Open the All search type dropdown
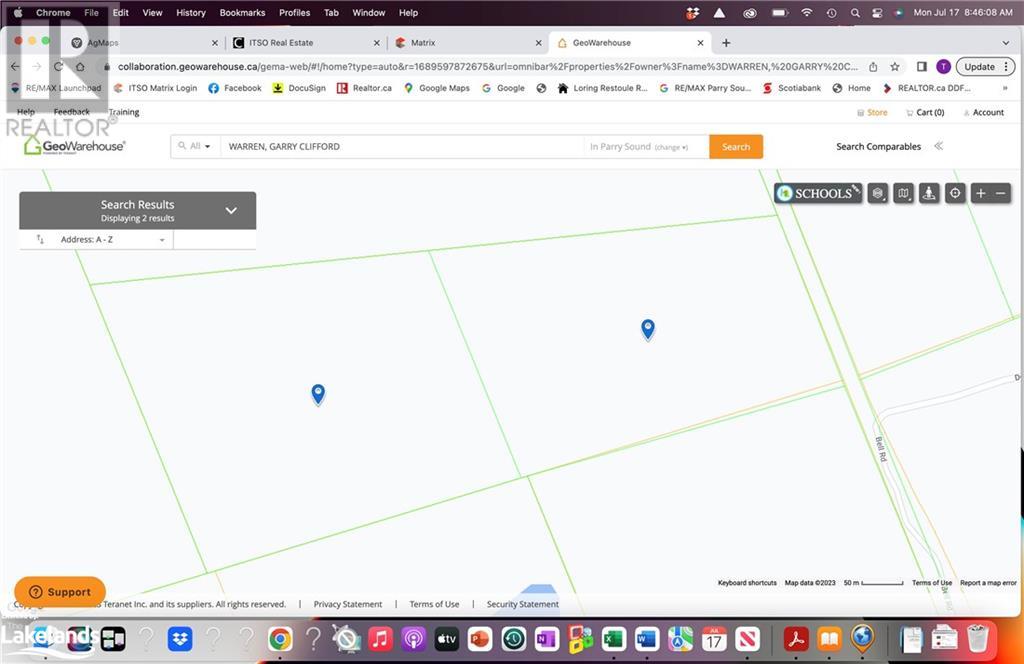Screen dimensions: 1024x664 (x=195, y=146)
